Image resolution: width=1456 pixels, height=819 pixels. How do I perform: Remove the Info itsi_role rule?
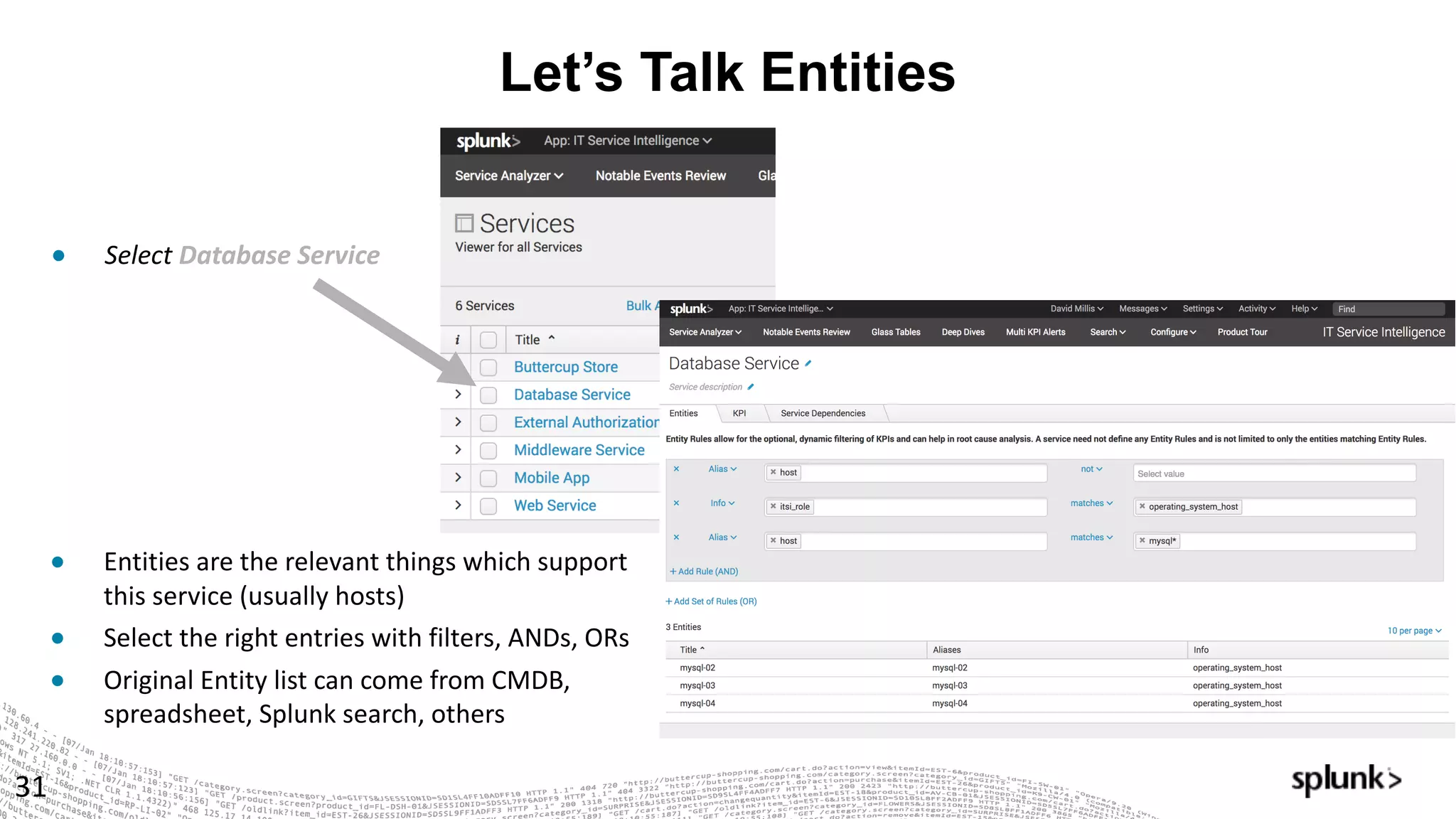pyautogui.click(x=676, y=503)
